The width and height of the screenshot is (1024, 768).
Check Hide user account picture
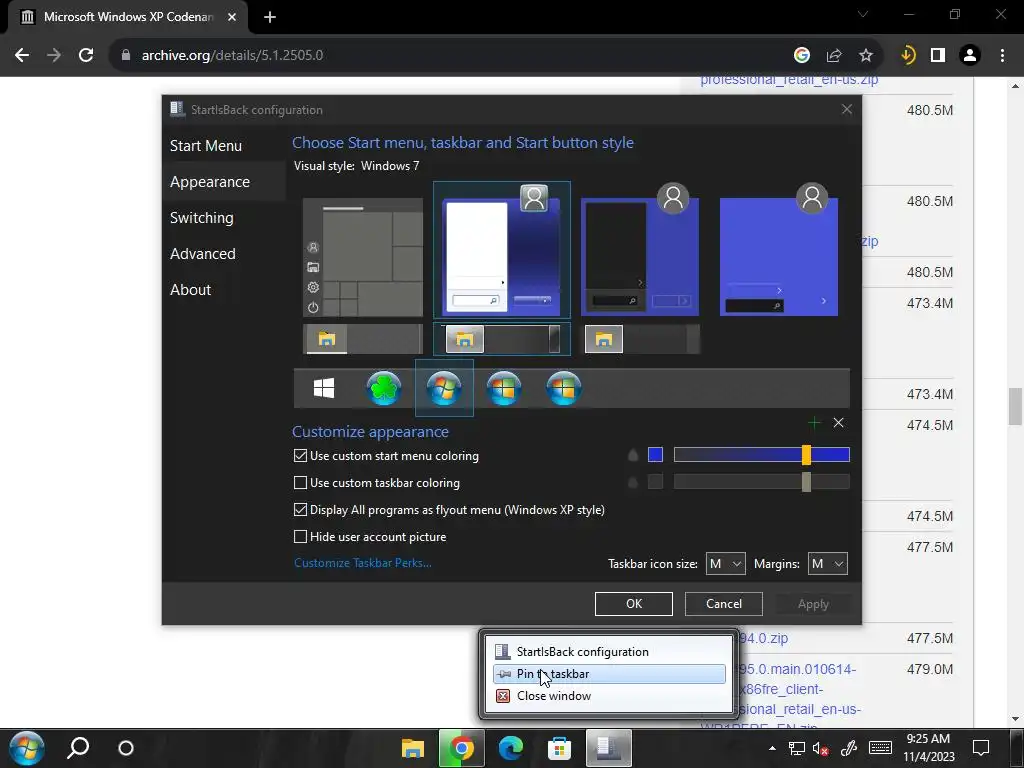[x=300, y=537]
